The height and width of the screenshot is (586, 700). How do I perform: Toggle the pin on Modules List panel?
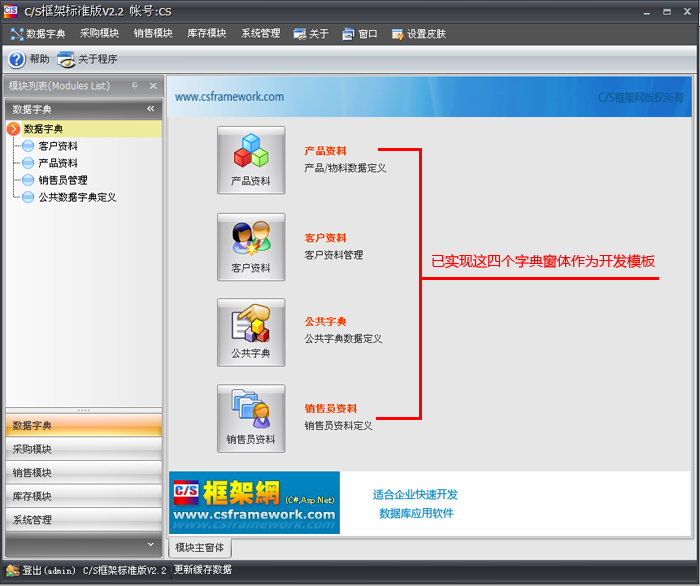pyautogui.click(x=136, y=86)
